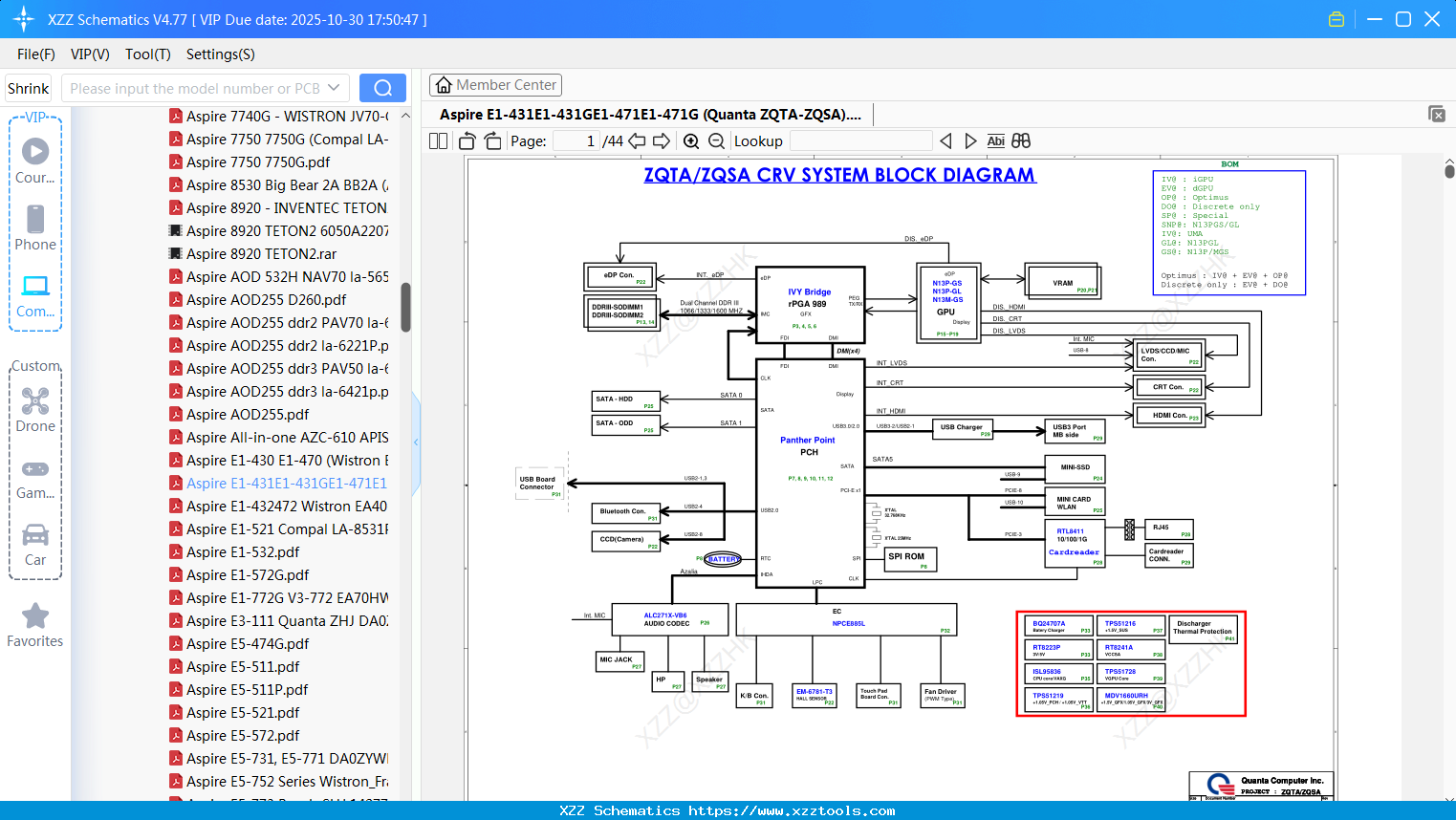Zoom out of the schematic
The width and height of the screenshot is (1456, 820).
[716, 140]
